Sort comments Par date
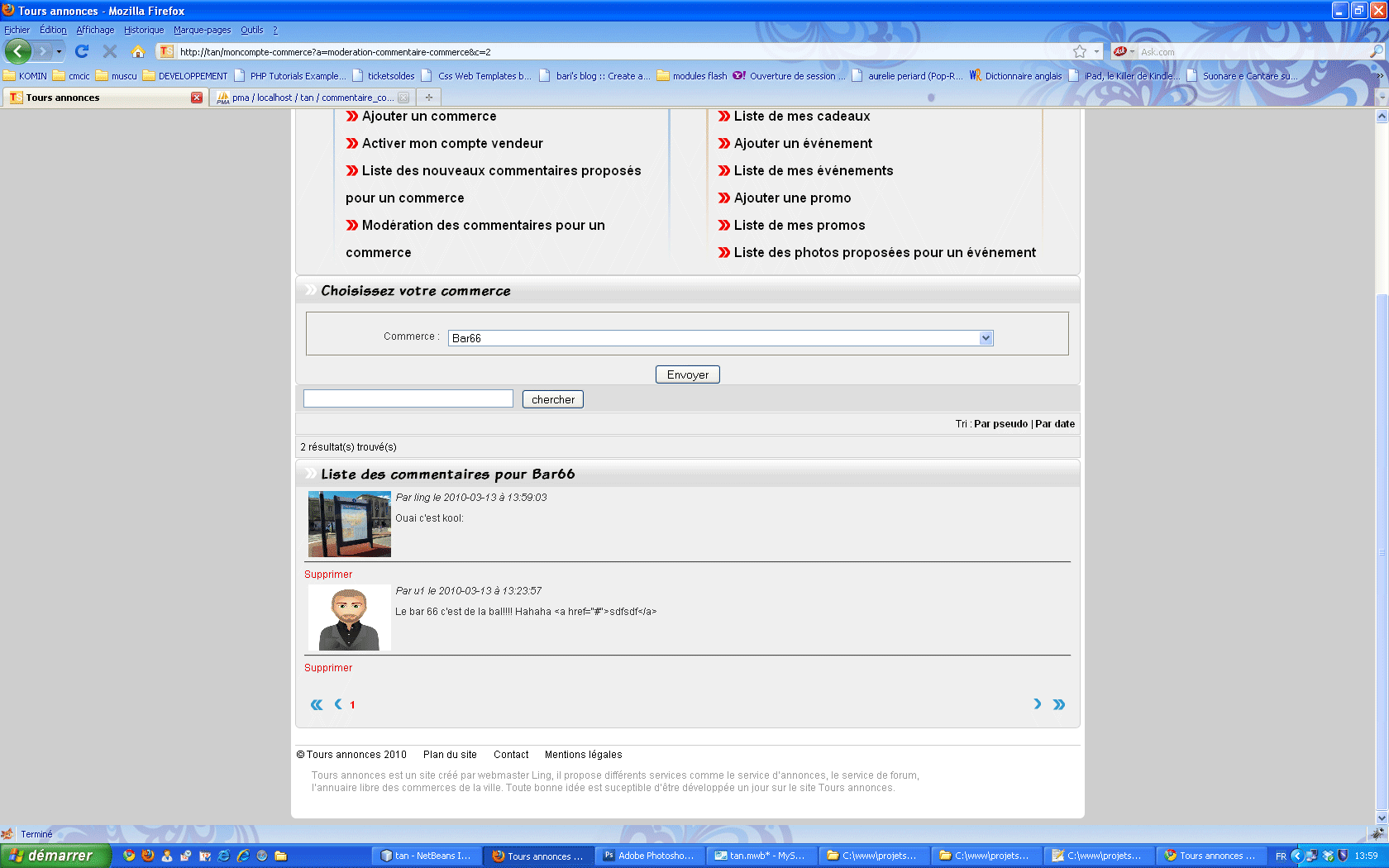This screenshot has width=1389, height=868. [x=1055, y=424]
